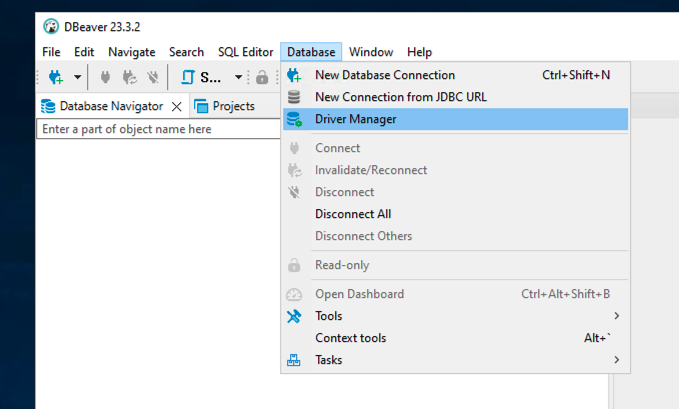This screenshot has height=409, width=679.
Task: Open SQL script editor toolbar button
Action: pyautogui.click(x=200, y=78)
